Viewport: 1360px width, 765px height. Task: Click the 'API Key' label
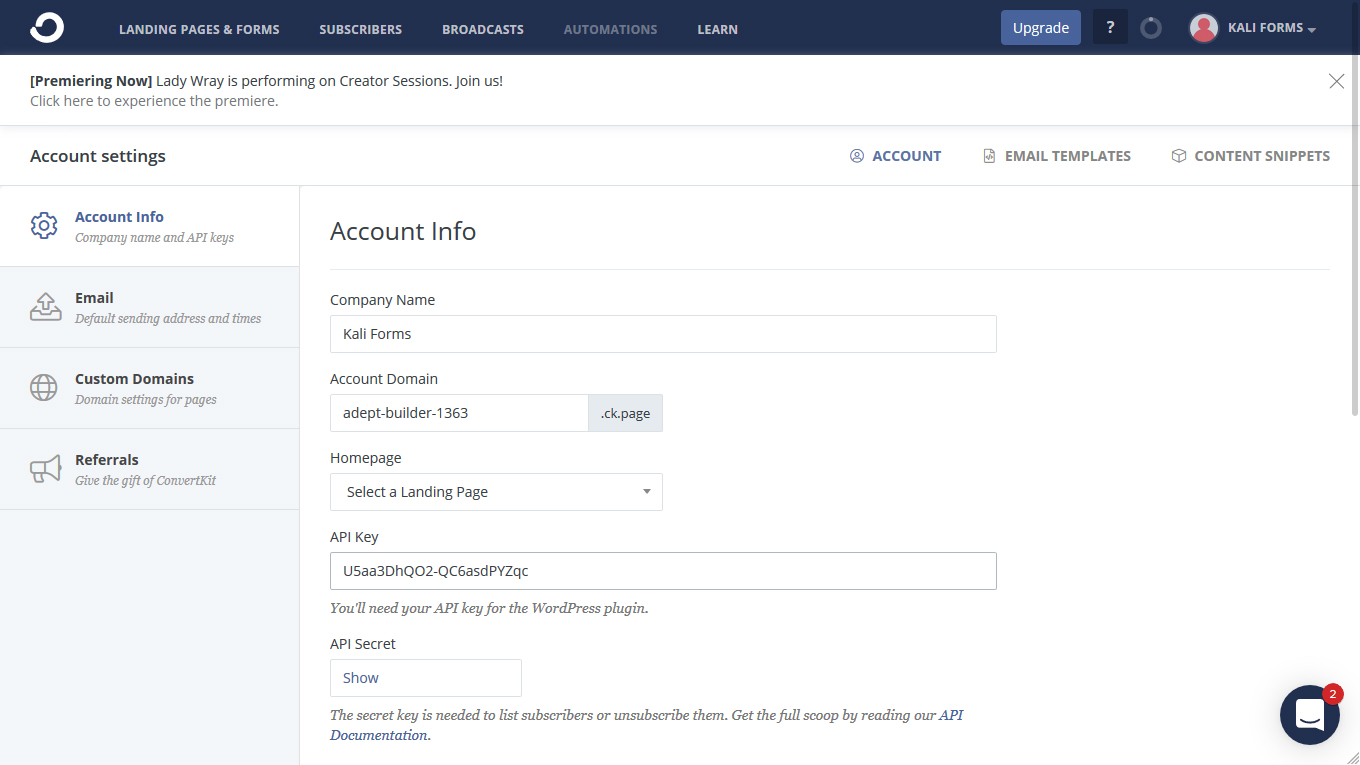[x=354, y=537]
